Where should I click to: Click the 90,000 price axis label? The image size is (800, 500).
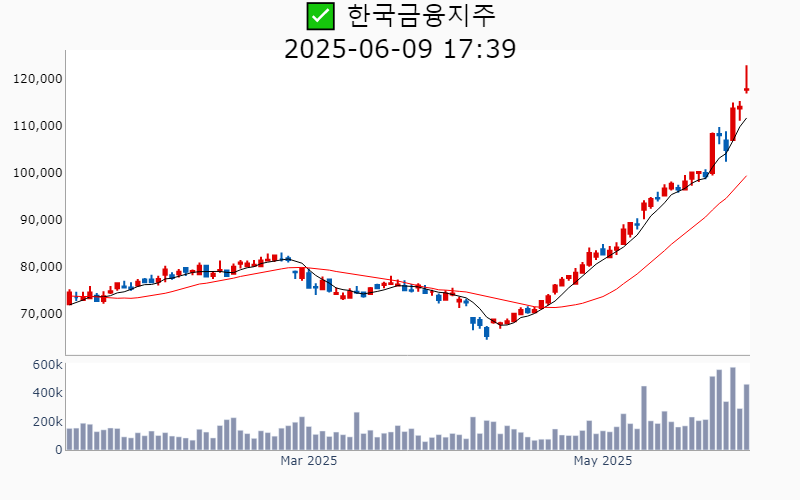coord(40,219)
